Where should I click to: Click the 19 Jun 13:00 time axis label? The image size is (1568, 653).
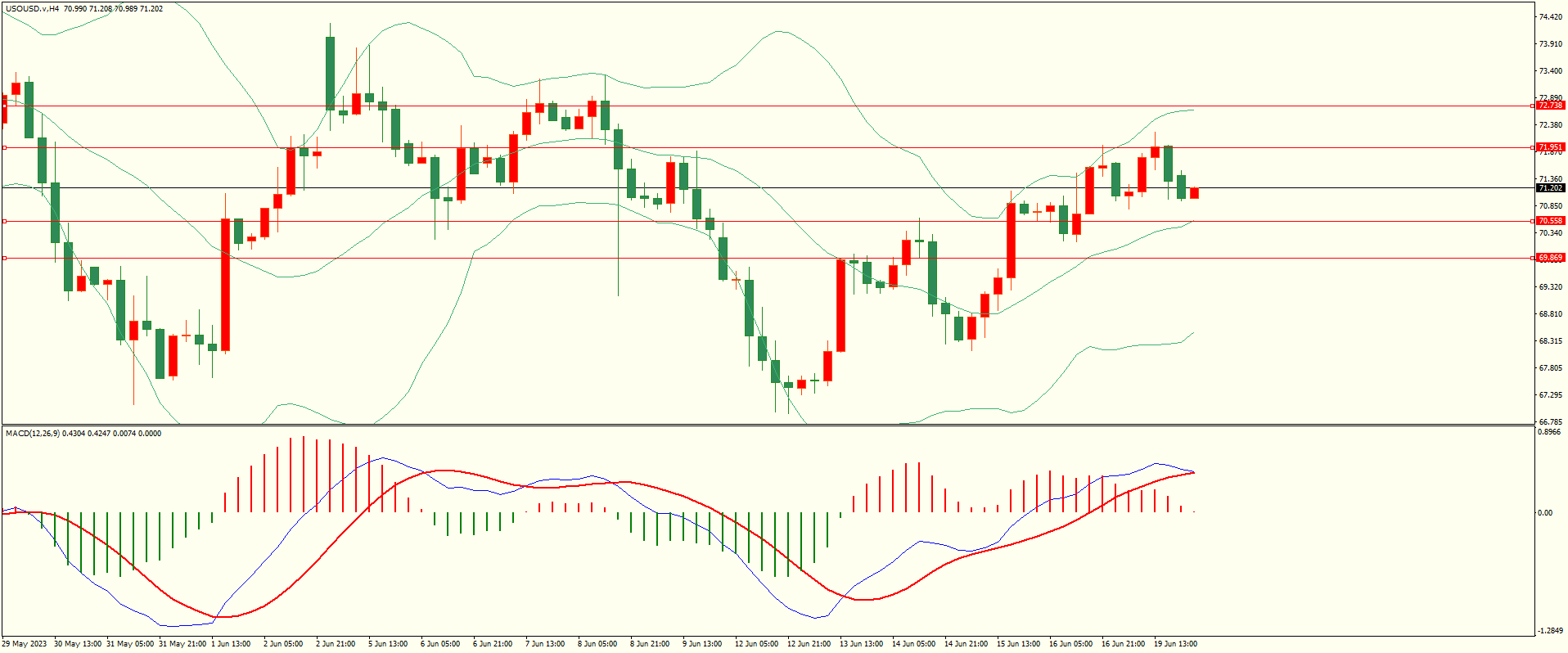(1175, 644)
